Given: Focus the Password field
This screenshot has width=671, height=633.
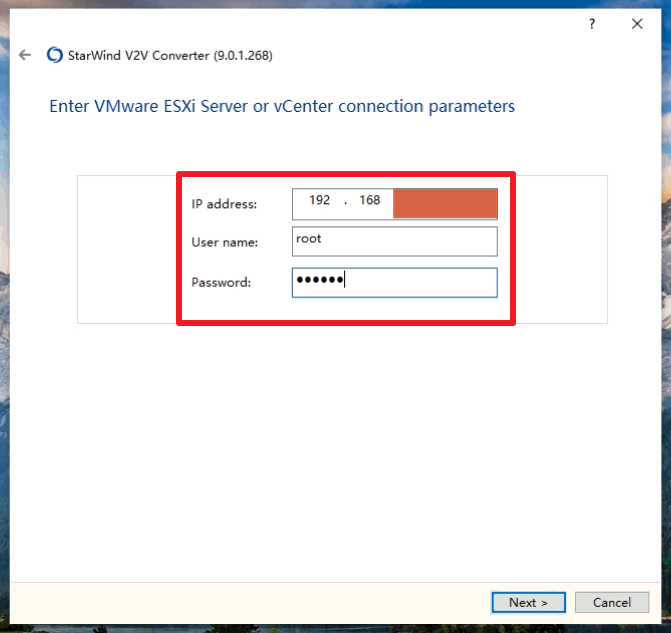Looking at the screenshot, I should coord(395,282).
